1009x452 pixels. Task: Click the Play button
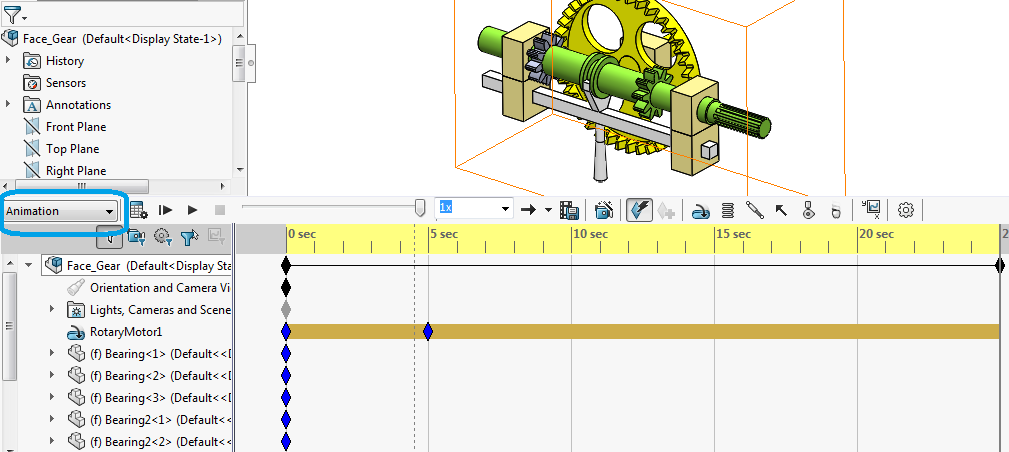click(x=192, y=210)
